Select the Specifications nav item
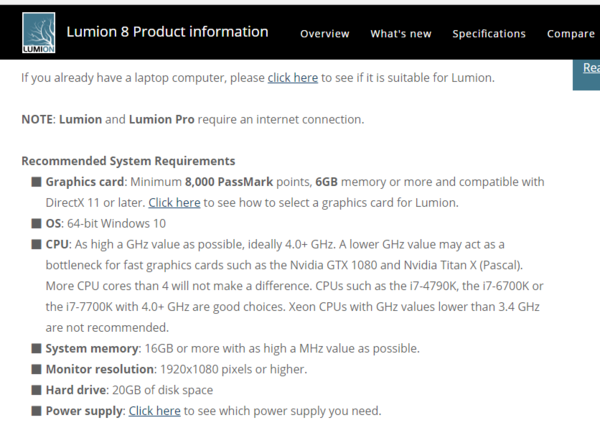Image resolution: width=600 pixels, height=438 pixels. tap(489, 34)
